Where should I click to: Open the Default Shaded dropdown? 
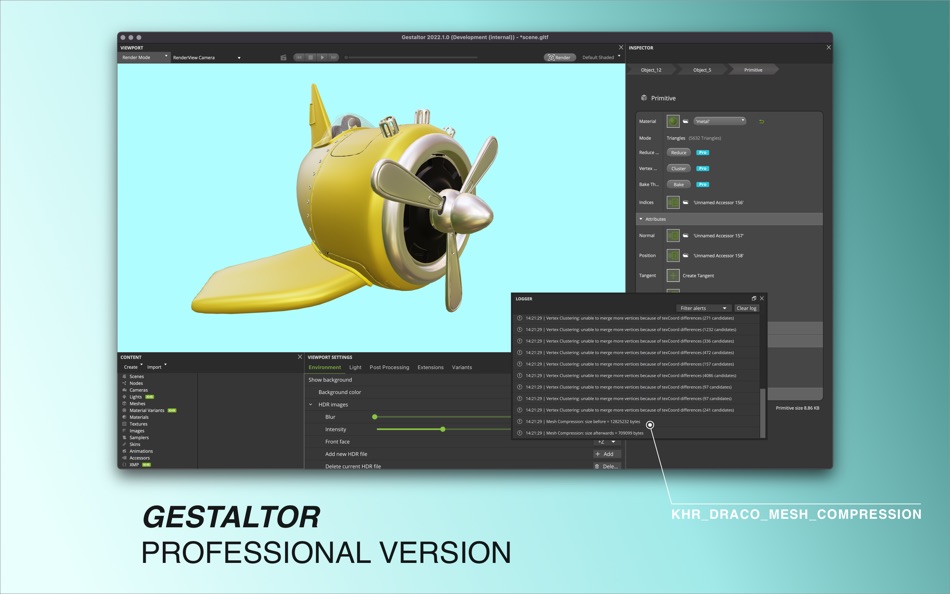601,58
